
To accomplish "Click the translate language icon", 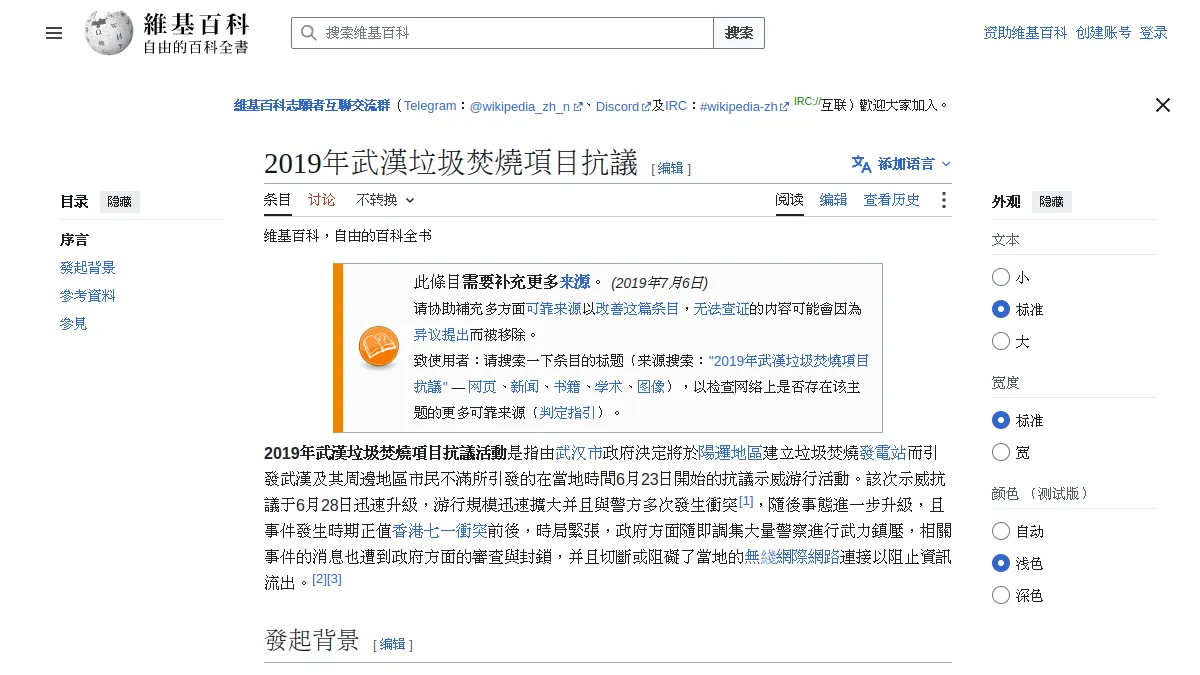I will tap(861, 164).
